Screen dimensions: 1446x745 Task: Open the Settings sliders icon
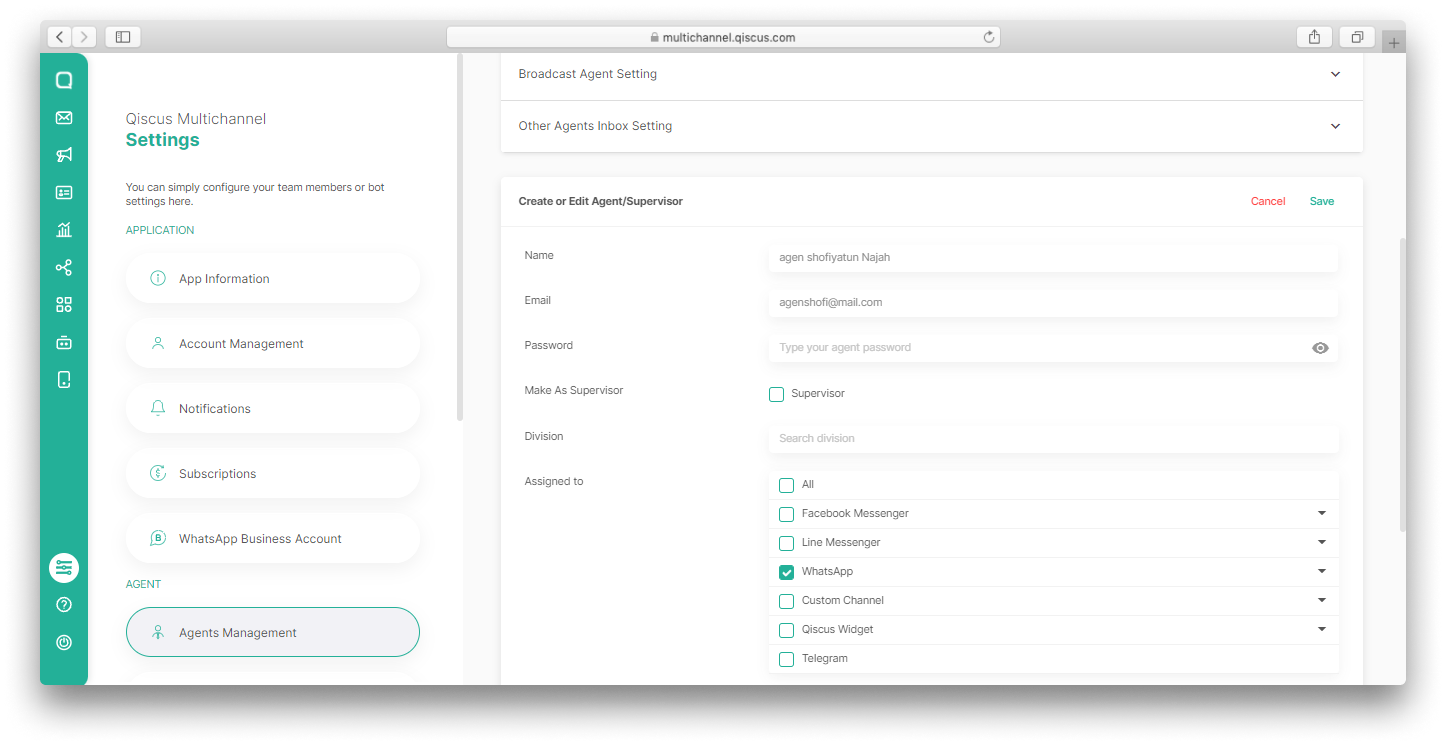(64, 567)
